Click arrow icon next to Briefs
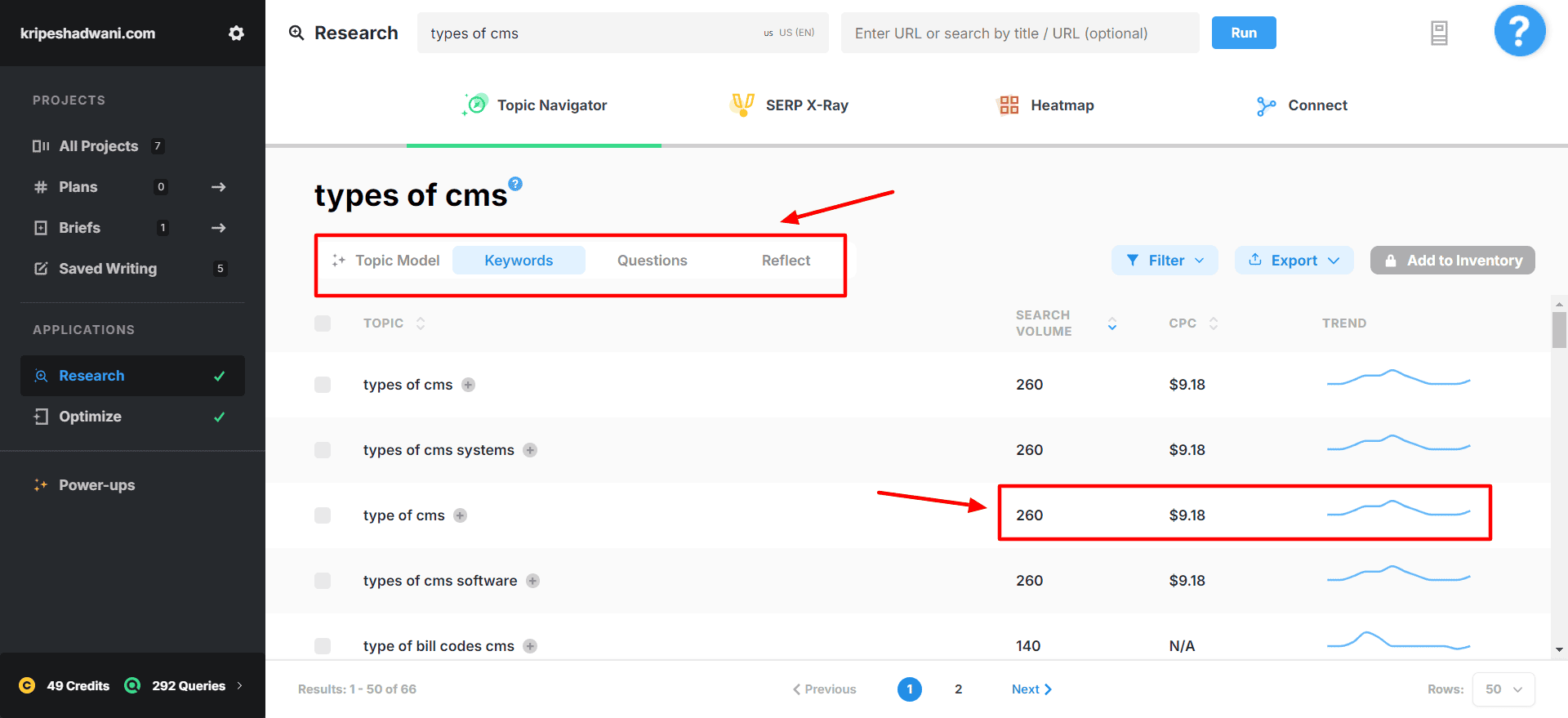Screen dimensions: 1568x718 [218, 228]
